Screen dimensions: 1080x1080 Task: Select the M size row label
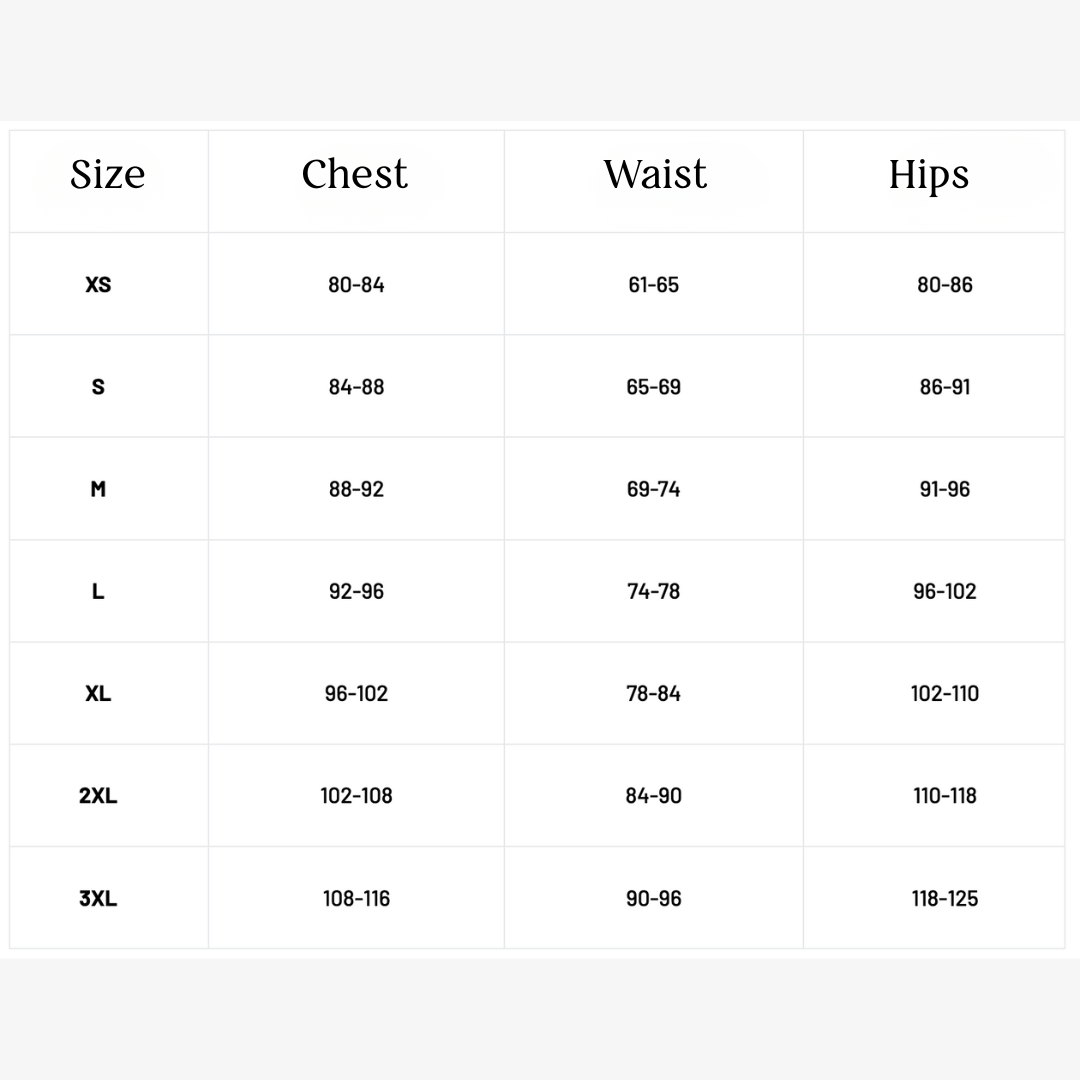pos(98,489)
